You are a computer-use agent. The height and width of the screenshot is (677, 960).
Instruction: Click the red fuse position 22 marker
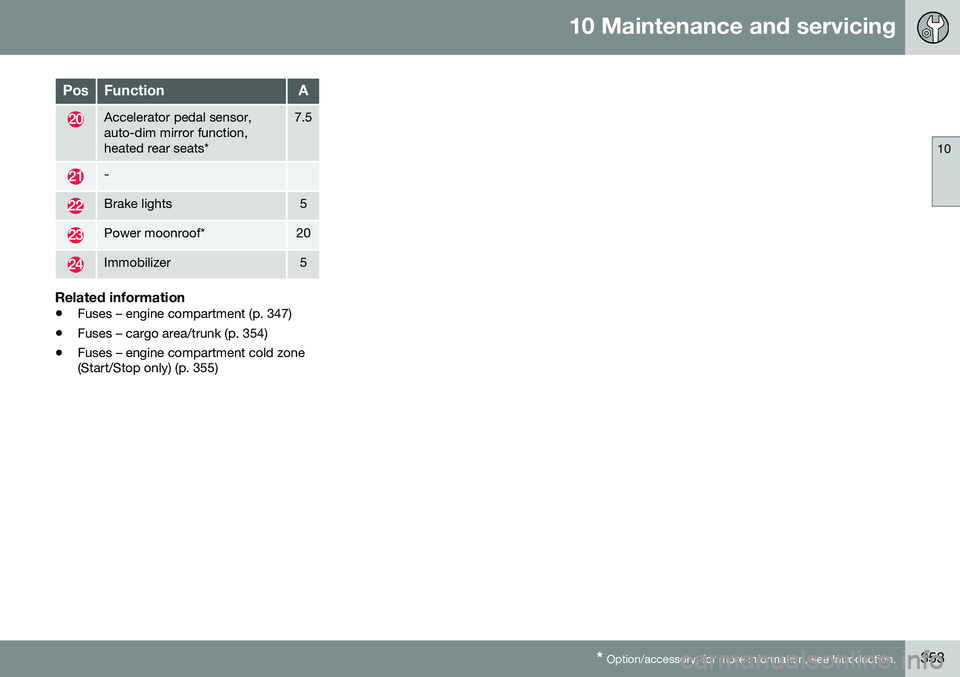coord(75,206)
